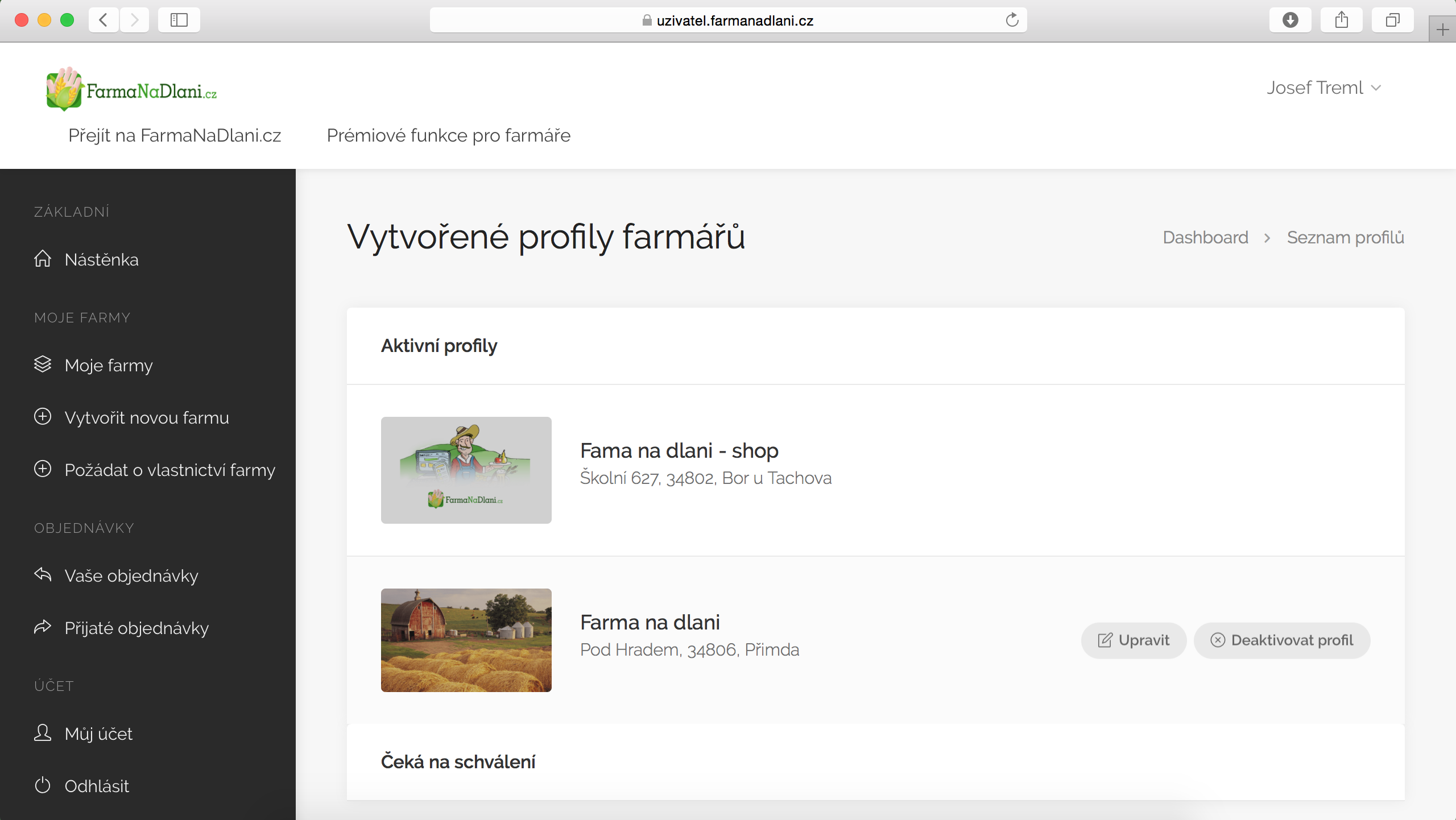Click the Safari address bar
The height and width of the screenshot is (820, 1456).
(x=728, y=20)
